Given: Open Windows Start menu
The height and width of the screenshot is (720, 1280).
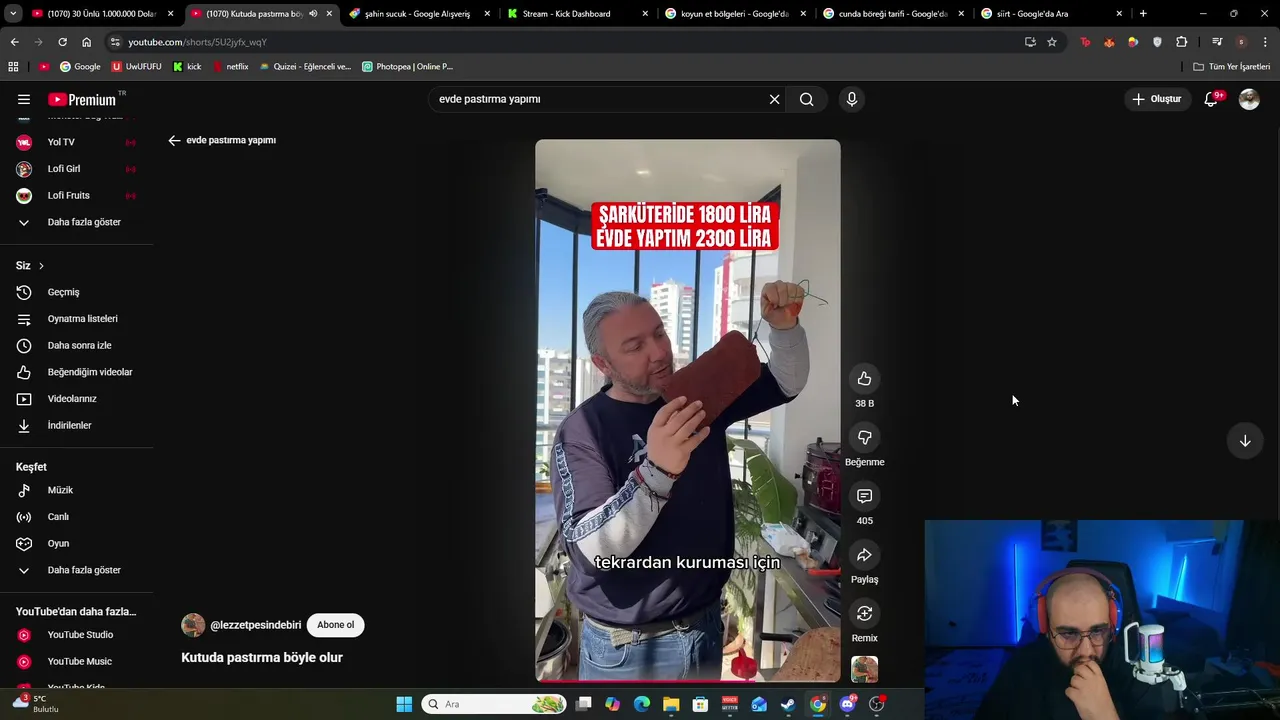Looking at the screenshot, I should (x=404, y=704).
